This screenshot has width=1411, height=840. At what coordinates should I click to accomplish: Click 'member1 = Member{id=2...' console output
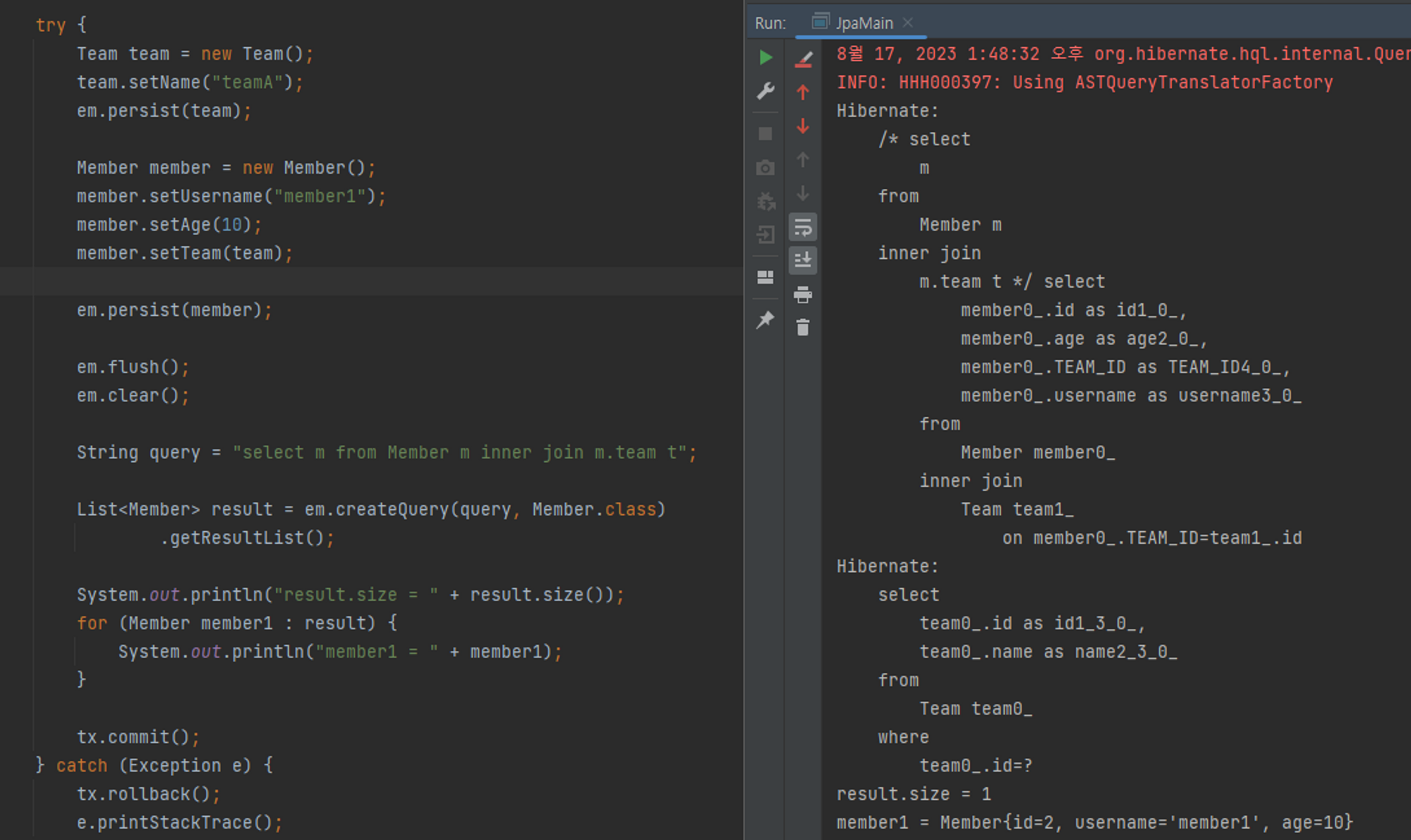(x=1095, y=822)
